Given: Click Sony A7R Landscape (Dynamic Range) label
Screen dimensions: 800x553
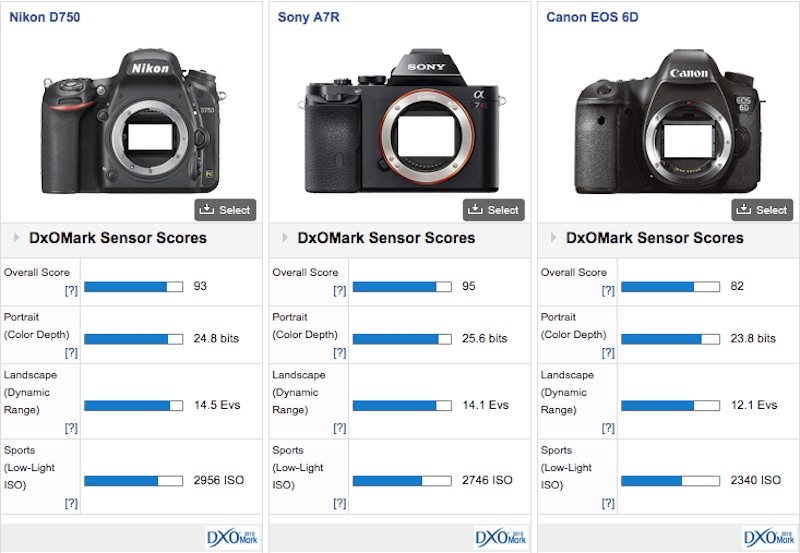Looking at the screenshot, I should pyautogui.click(x=298, y=392).
